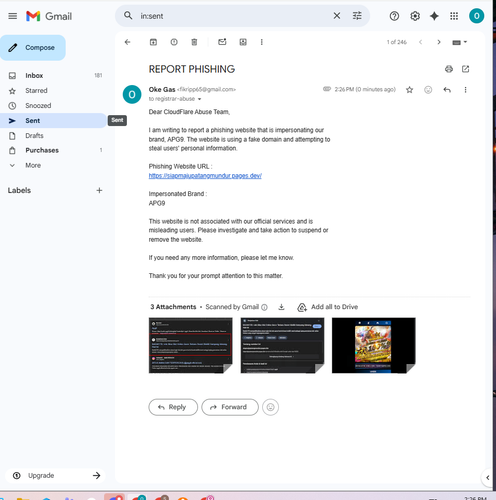Viewport: 496px width, 500px height.
Task: Click the Reply button
Action: [x=173, y=407]
